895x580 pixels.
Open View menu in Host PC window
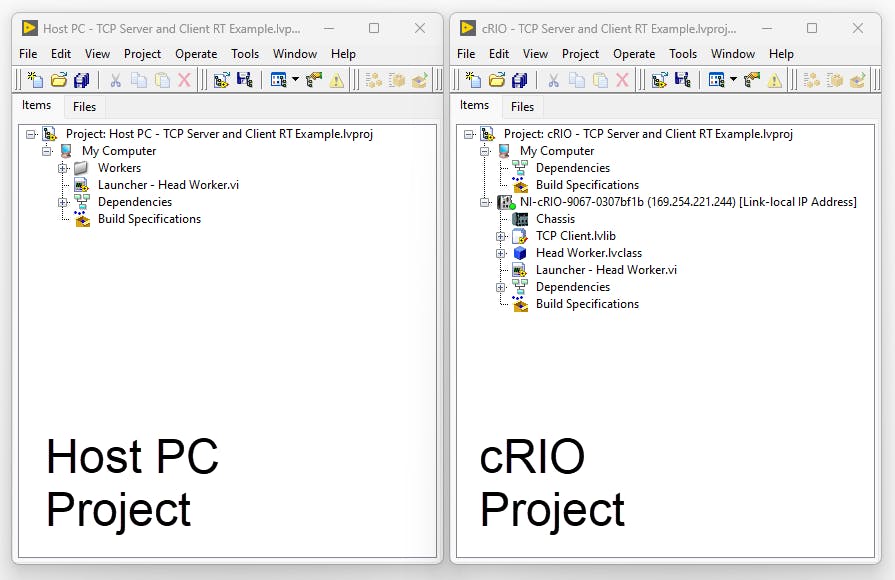click(x=98, y=54)
